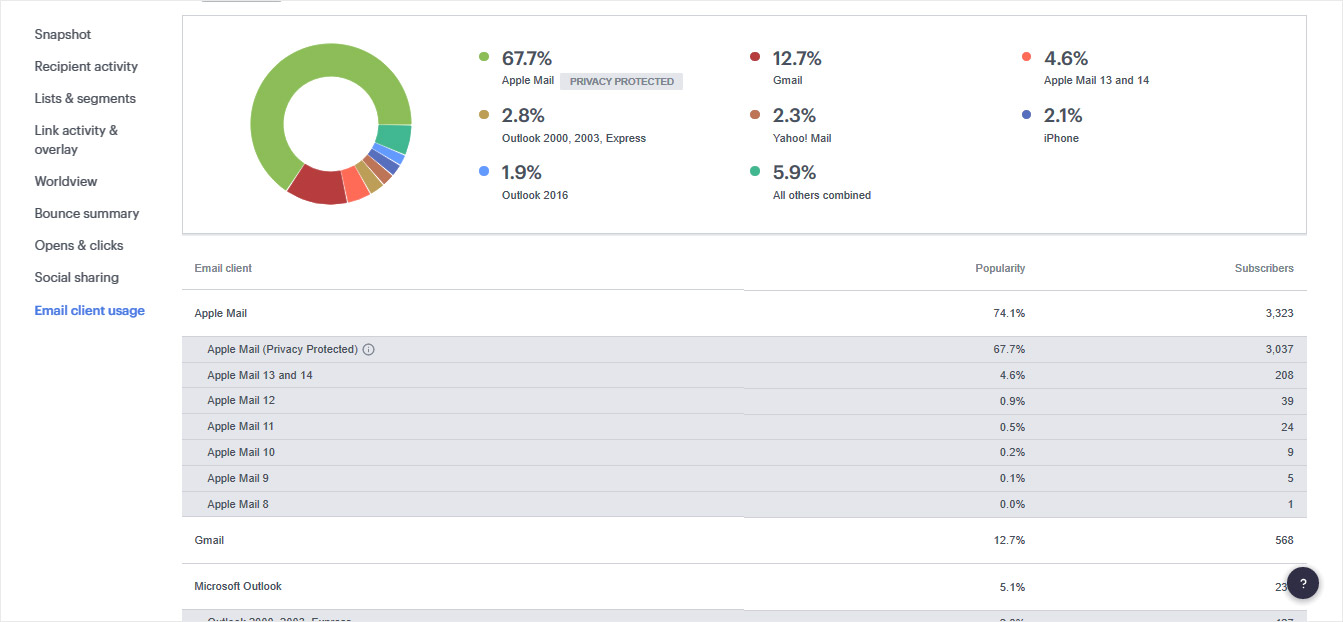The image size is (1343, 622).
Task: Click the Outlook 2000, 2003, Express legend label
Action: coord(574,138)
